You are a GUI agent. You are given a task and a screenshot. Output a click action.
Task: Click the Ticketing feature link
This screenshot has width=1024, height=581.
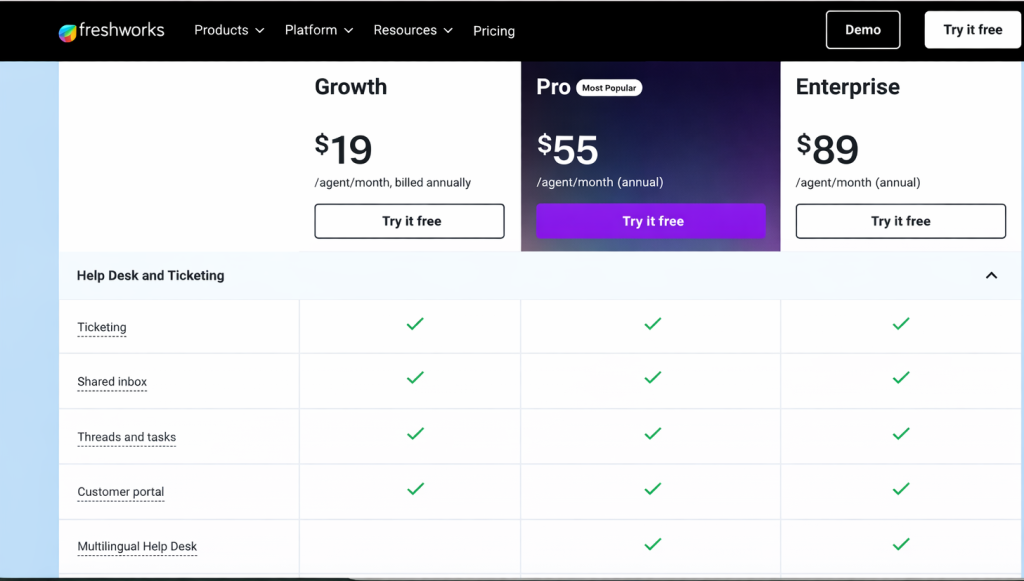click(101, 327)
